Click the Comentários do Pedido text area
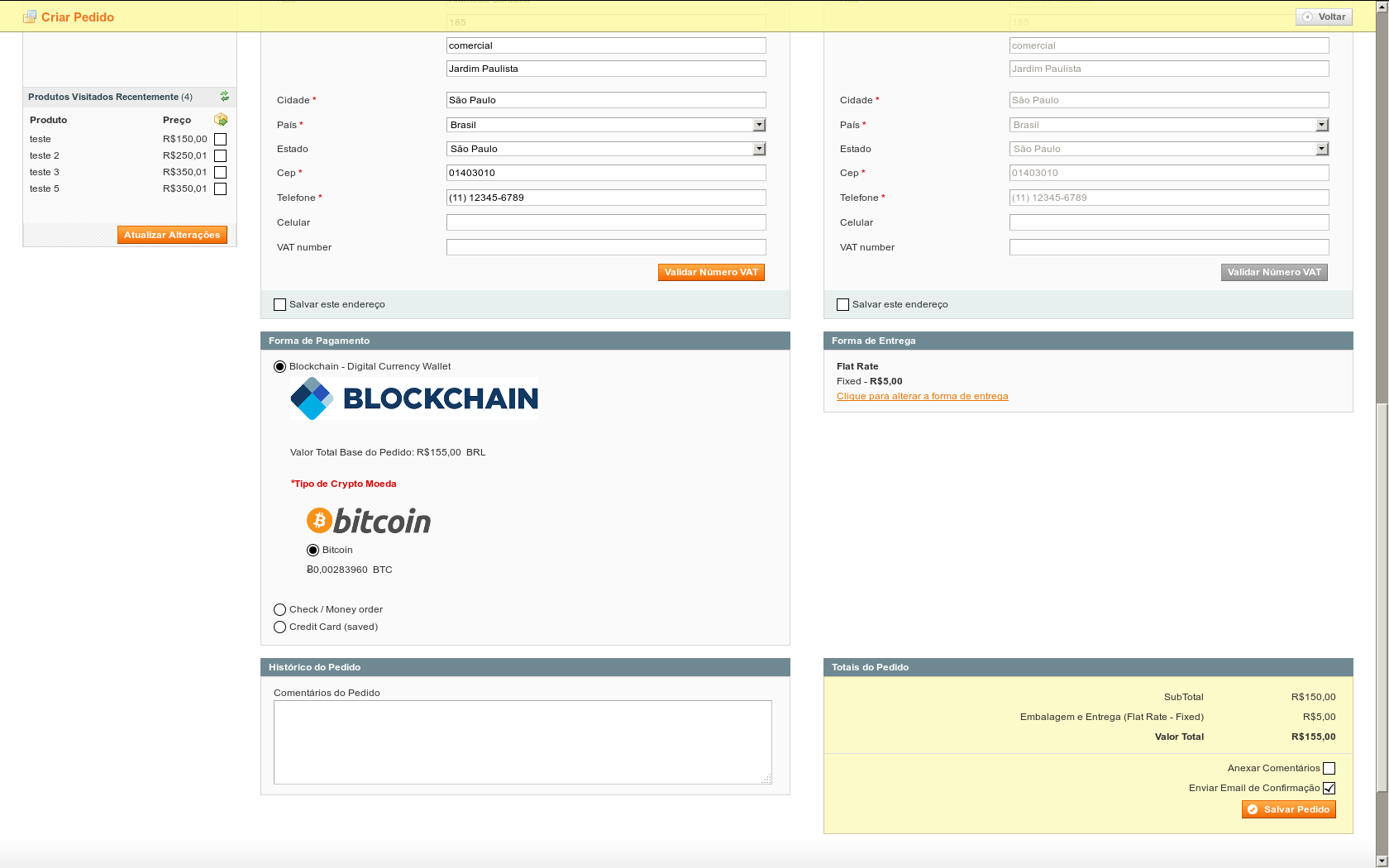 coord(523,742)
